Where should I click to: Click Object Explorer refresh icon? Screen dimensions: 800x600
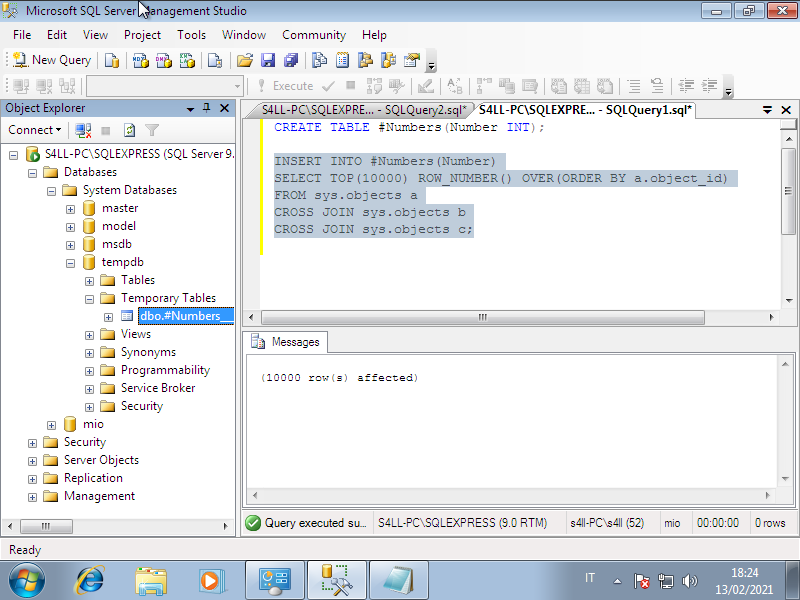click(x=130, y=131)
